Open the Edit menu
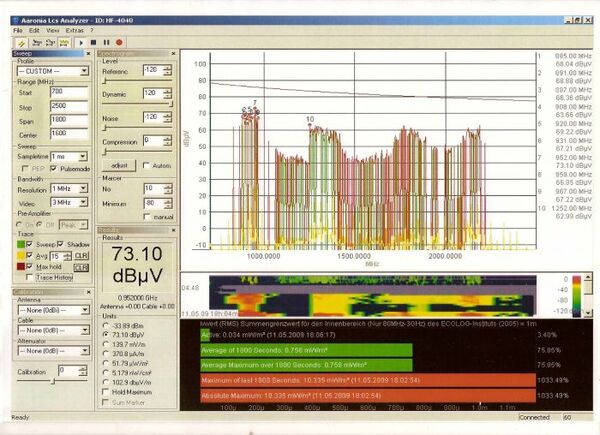Image resolution: width=600 pixels, height=435 pixels. [x=34, y=30]
